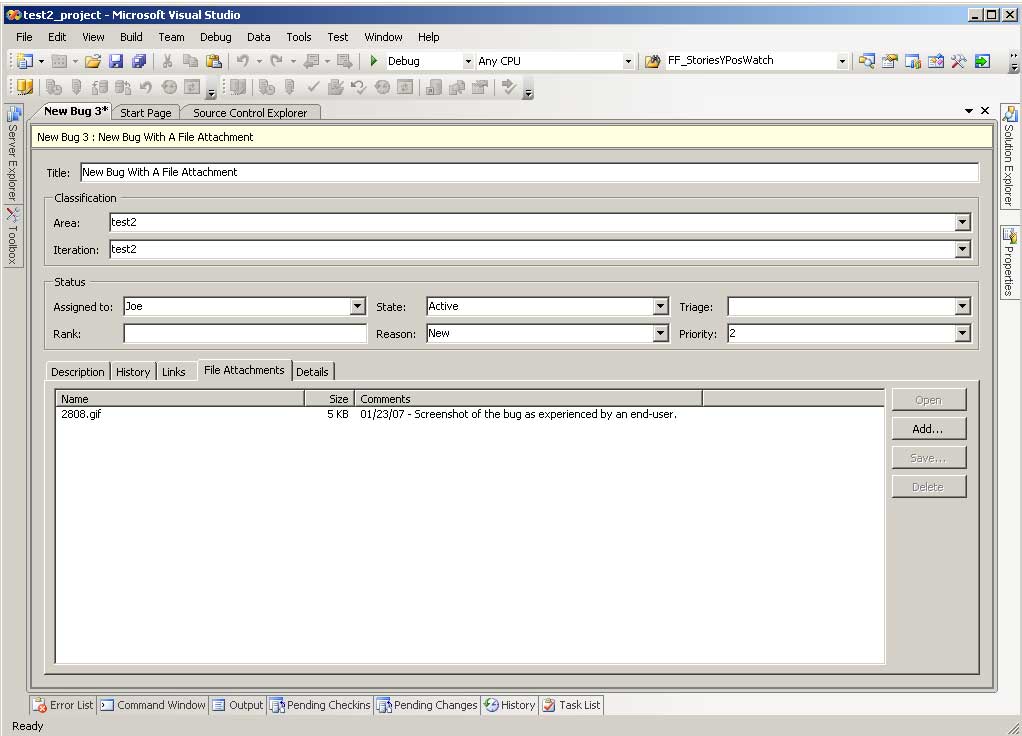
Task: Open the Window menu
Action: (x=383, y=37)
